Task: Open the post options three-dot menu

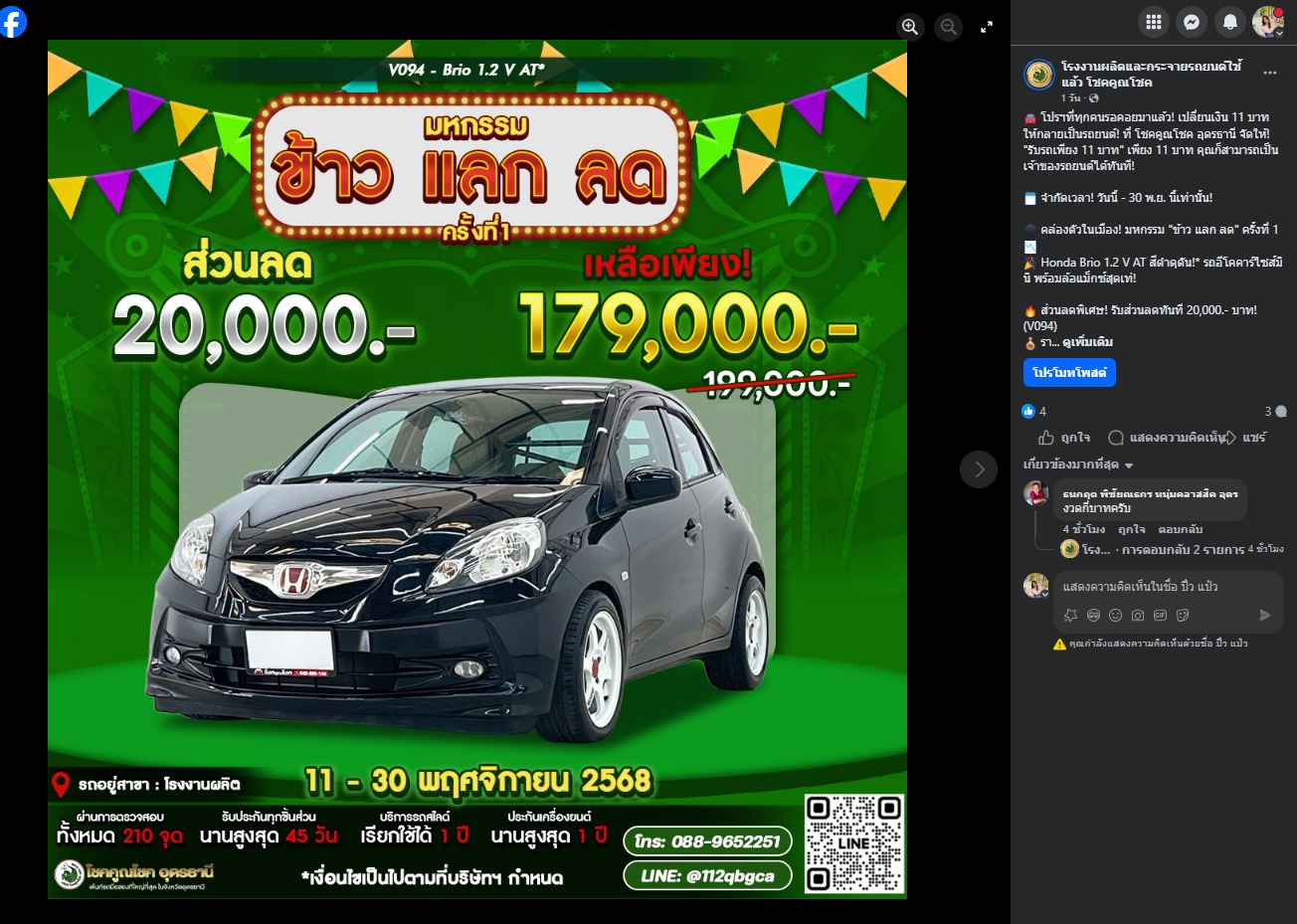Action: pos(1270,73)
